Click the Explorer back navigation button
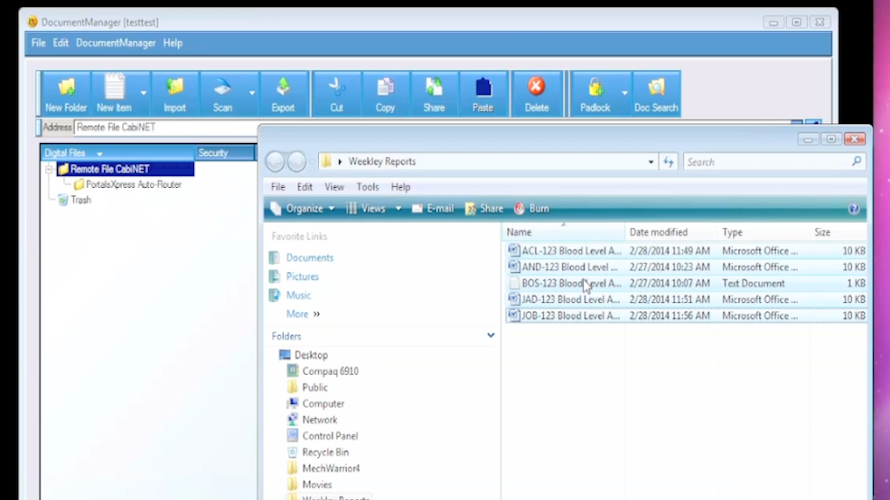This screenshot has height=500, width=890. point(275,162)
